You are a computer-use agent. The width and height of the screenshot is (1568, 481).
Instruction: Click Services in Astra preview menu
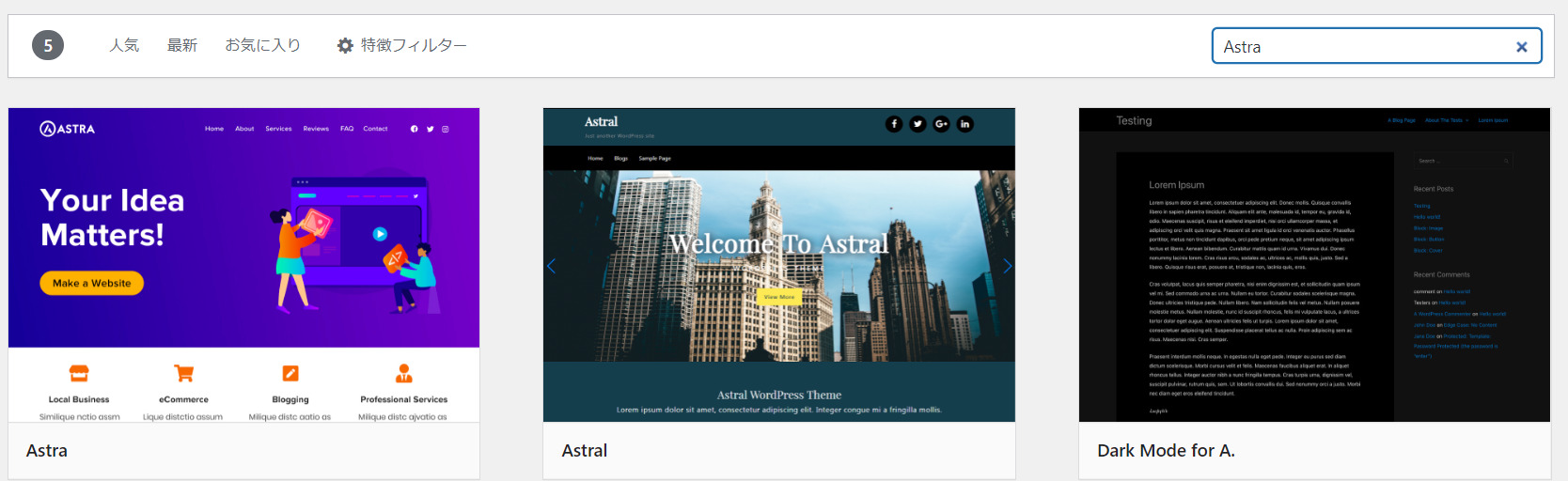point(278,129)
